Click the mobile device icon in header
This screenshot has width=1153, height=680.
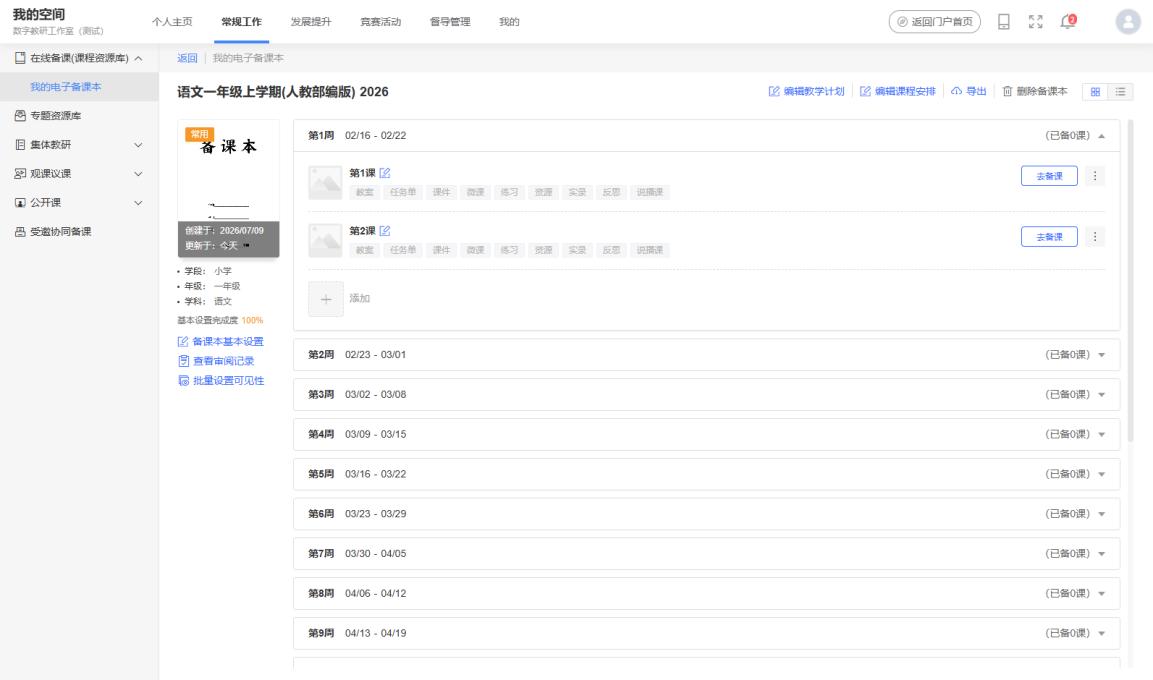[1004, 22]
